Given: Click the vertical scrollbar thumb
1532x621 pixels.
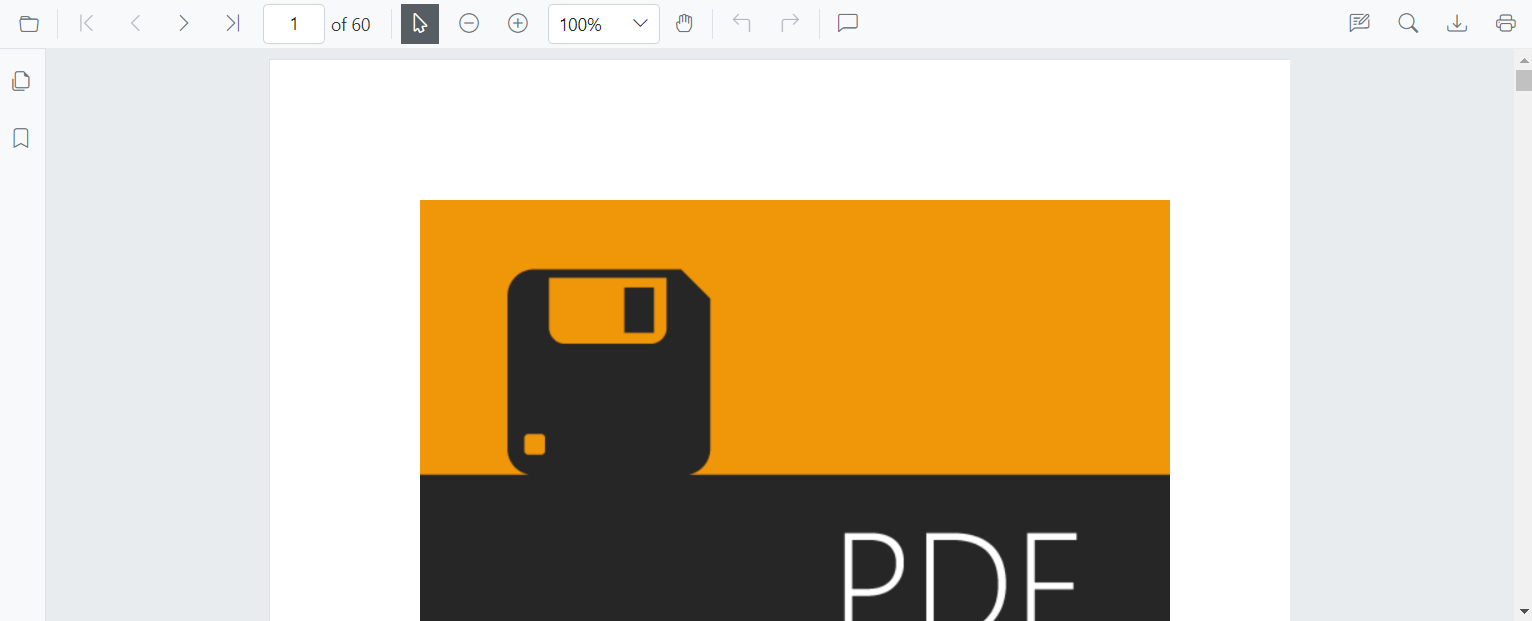Looking at the screenshot, I should coord(1523,80).
